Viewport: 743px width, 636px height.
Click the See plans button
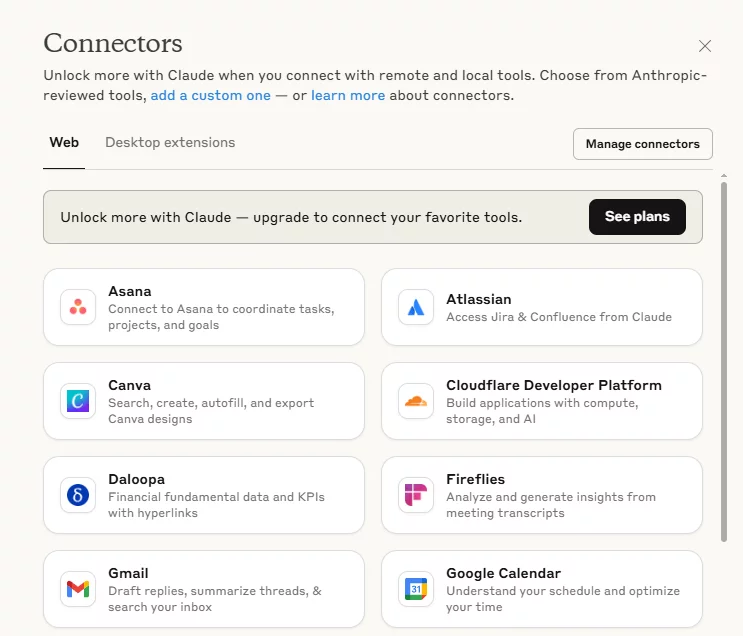coord(637,217)
